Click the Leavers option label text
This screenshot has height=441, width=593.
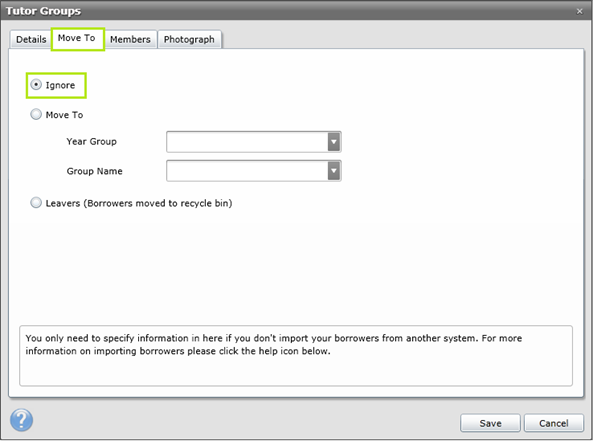point(139,203)
